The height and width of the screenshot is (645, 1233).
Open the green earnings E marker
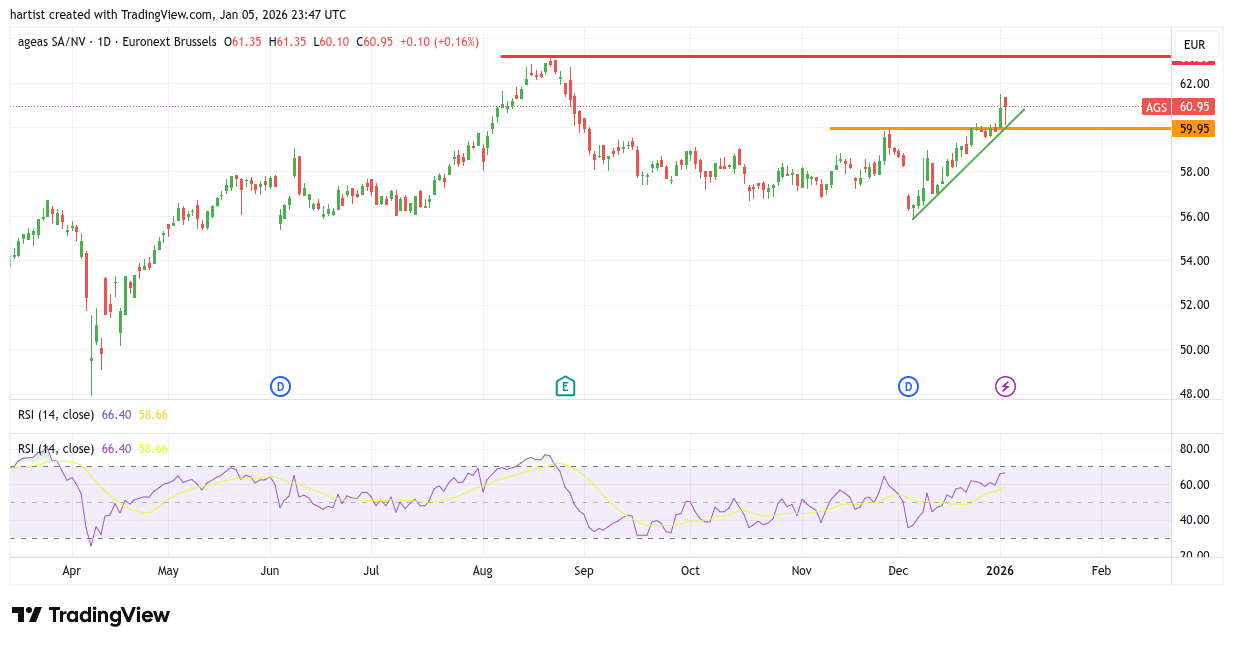coord(565,386)
